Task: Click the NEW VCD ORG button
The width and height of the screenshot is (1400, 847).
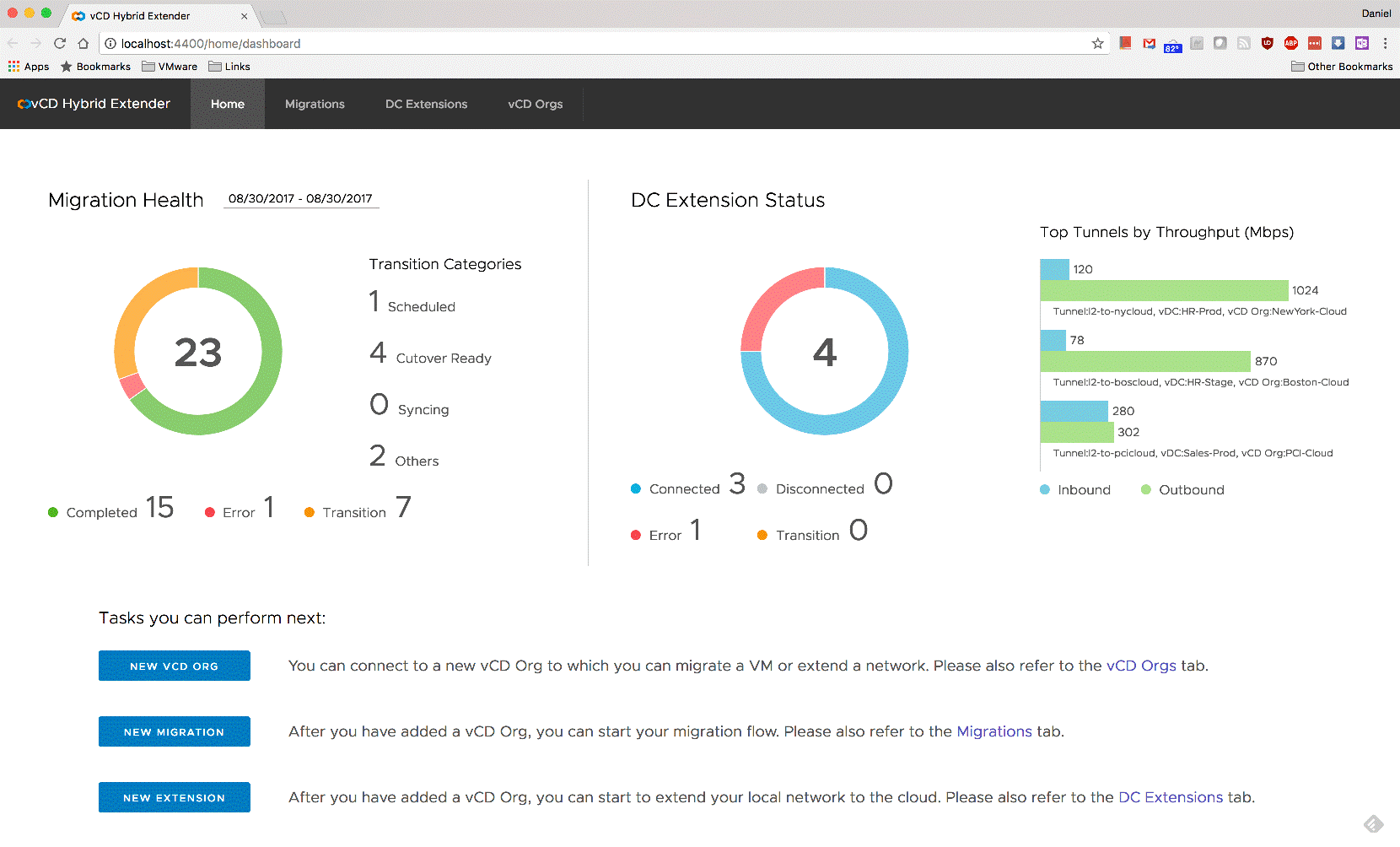Action: point(175,666)
